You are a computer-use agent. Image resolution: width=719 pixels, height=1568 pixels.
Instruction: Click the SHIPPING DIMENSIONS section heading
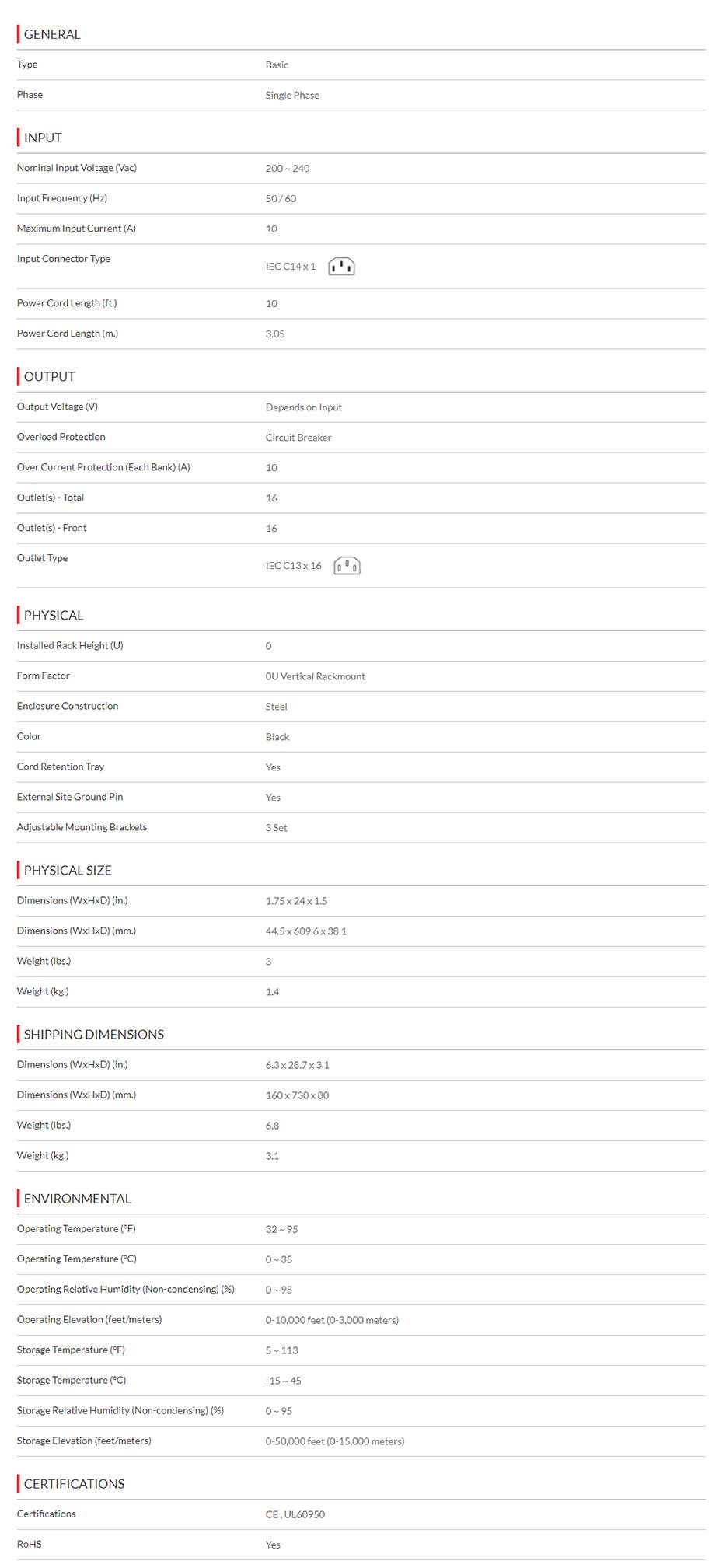94,1034
